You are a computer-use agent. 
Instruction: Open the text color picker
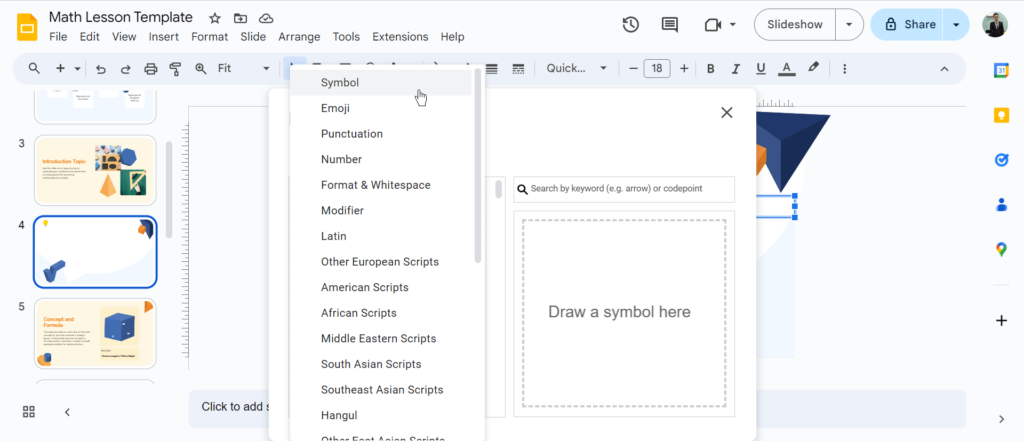(787, 69)
